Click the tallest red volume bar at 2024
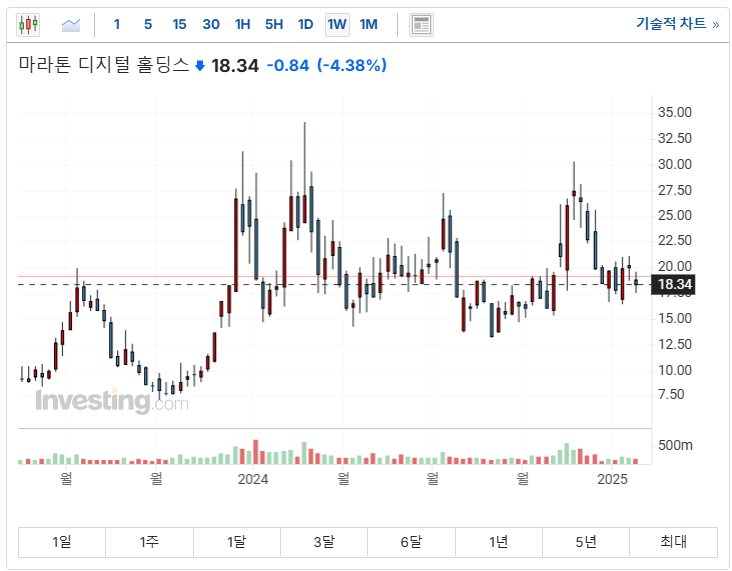 pos(255,452)
